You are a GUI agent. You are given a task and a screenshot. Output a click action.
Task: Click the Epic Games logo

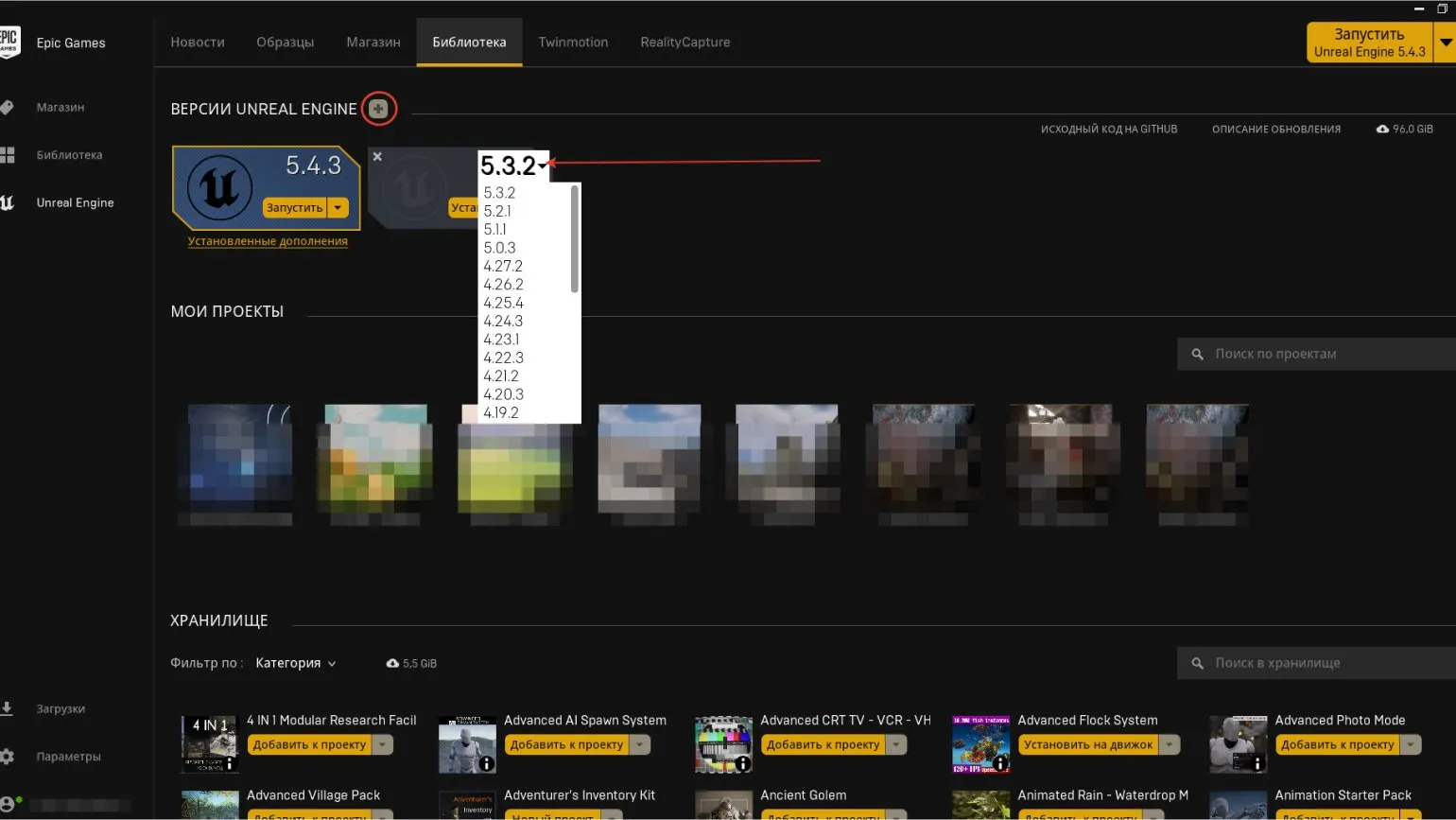[9, 43]
